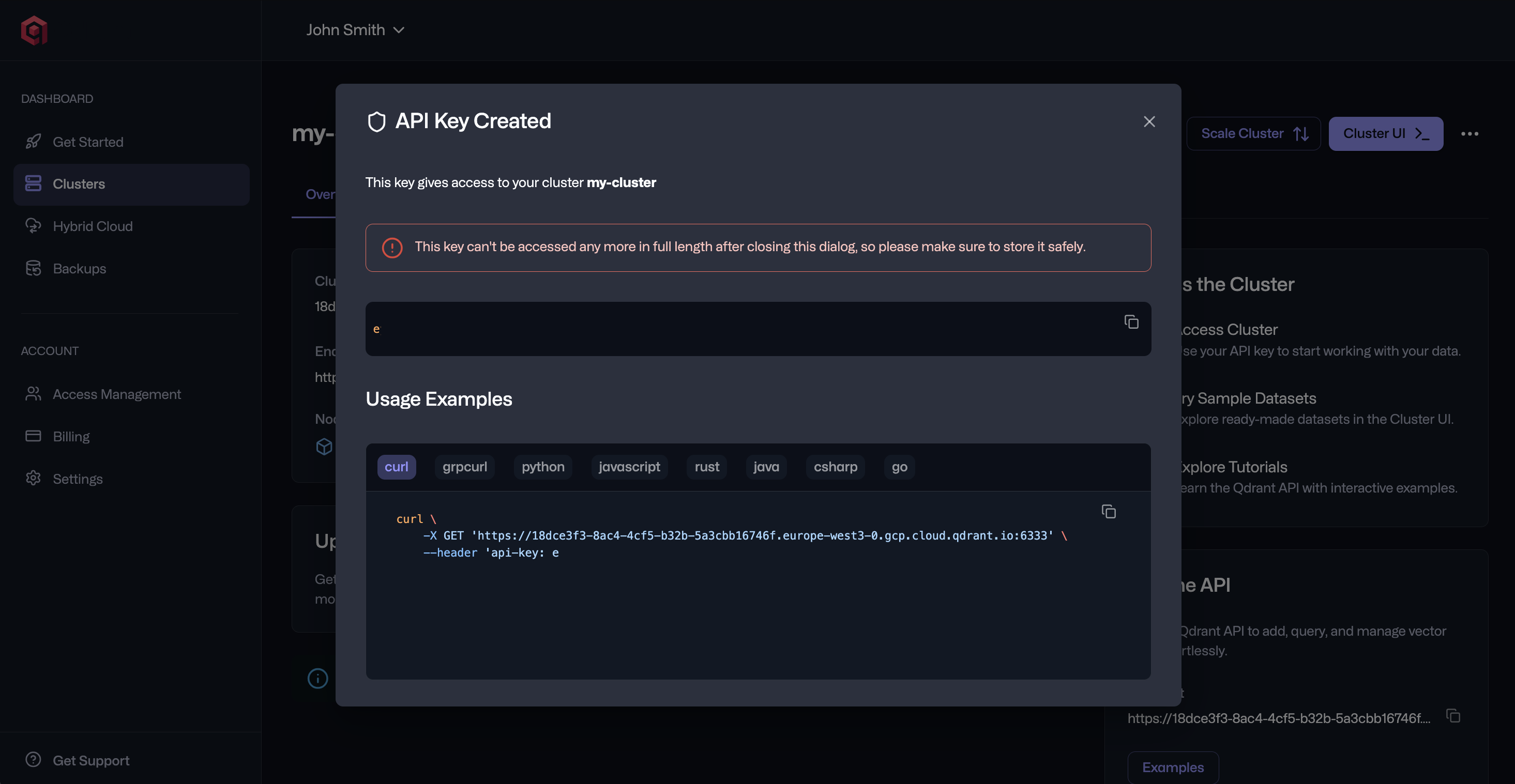Viewport: 1515px width, 784px height.
Task: Open the Cluster UI
Action: coord(1386,133)
